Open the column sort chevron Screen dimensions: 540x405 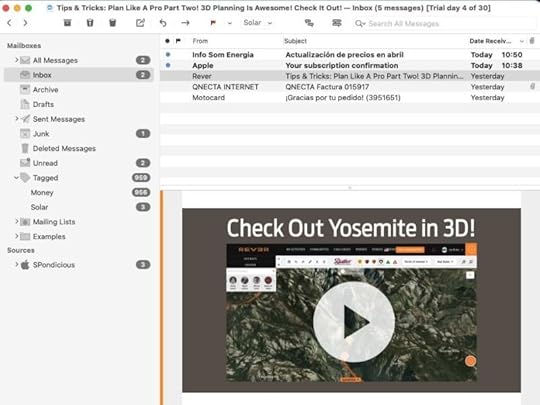[x=522, y=41]
